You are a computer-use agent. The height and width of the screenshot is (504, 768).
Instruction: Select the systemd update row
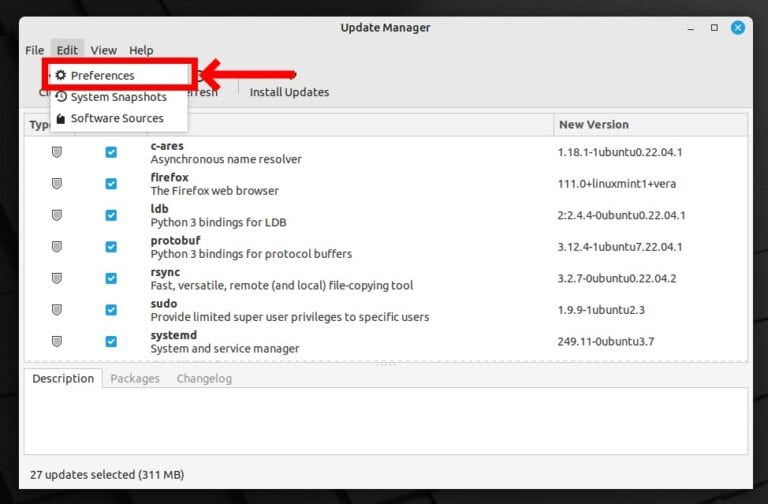tap(350, 341)
